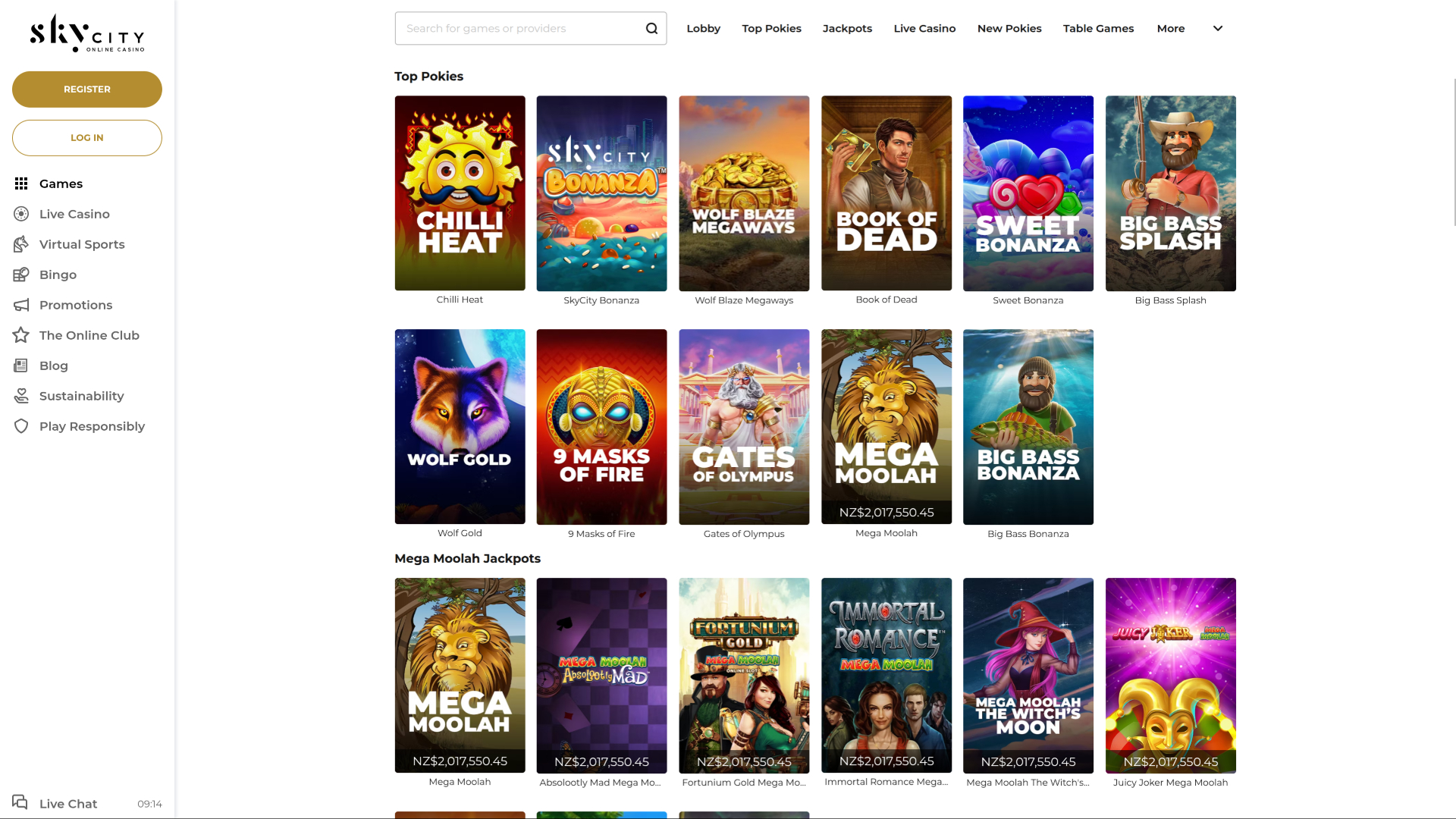Select the Top Pokies tab
Screen dimensions: 1456x819
771,28
